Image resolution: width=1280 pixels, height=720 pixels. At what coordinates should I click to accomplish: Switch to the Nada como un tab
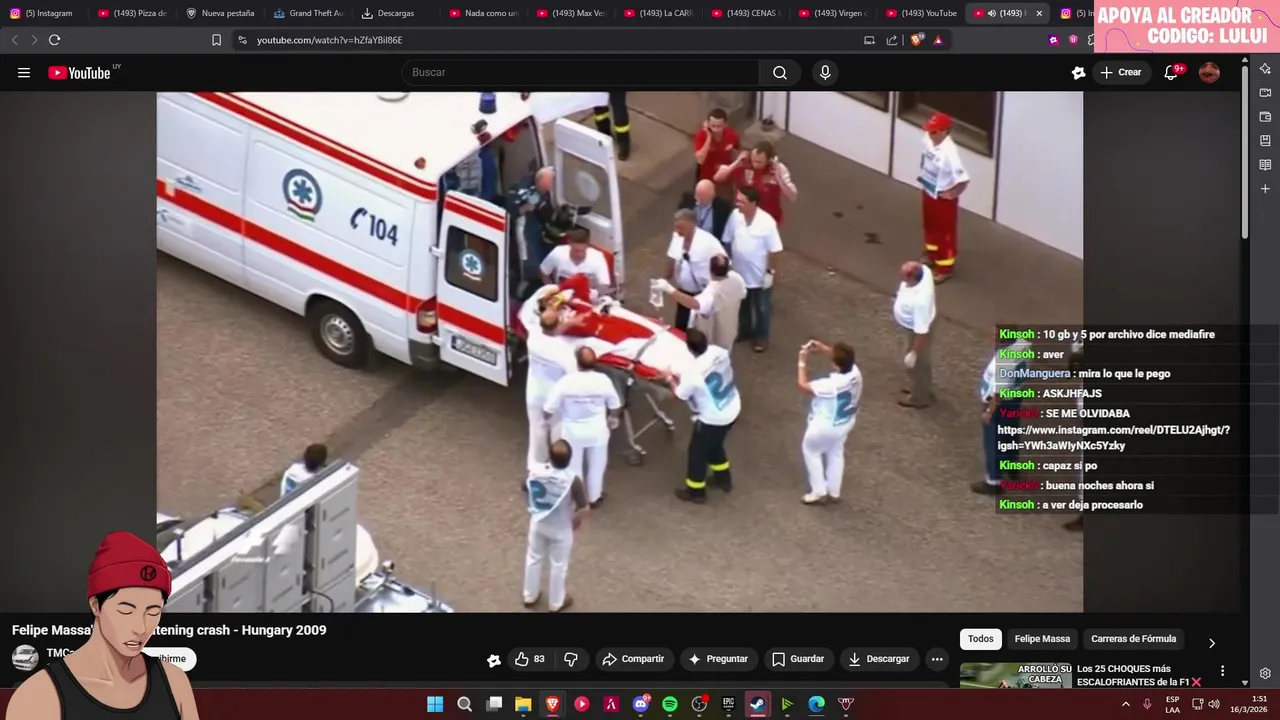(x=483, y=13)
